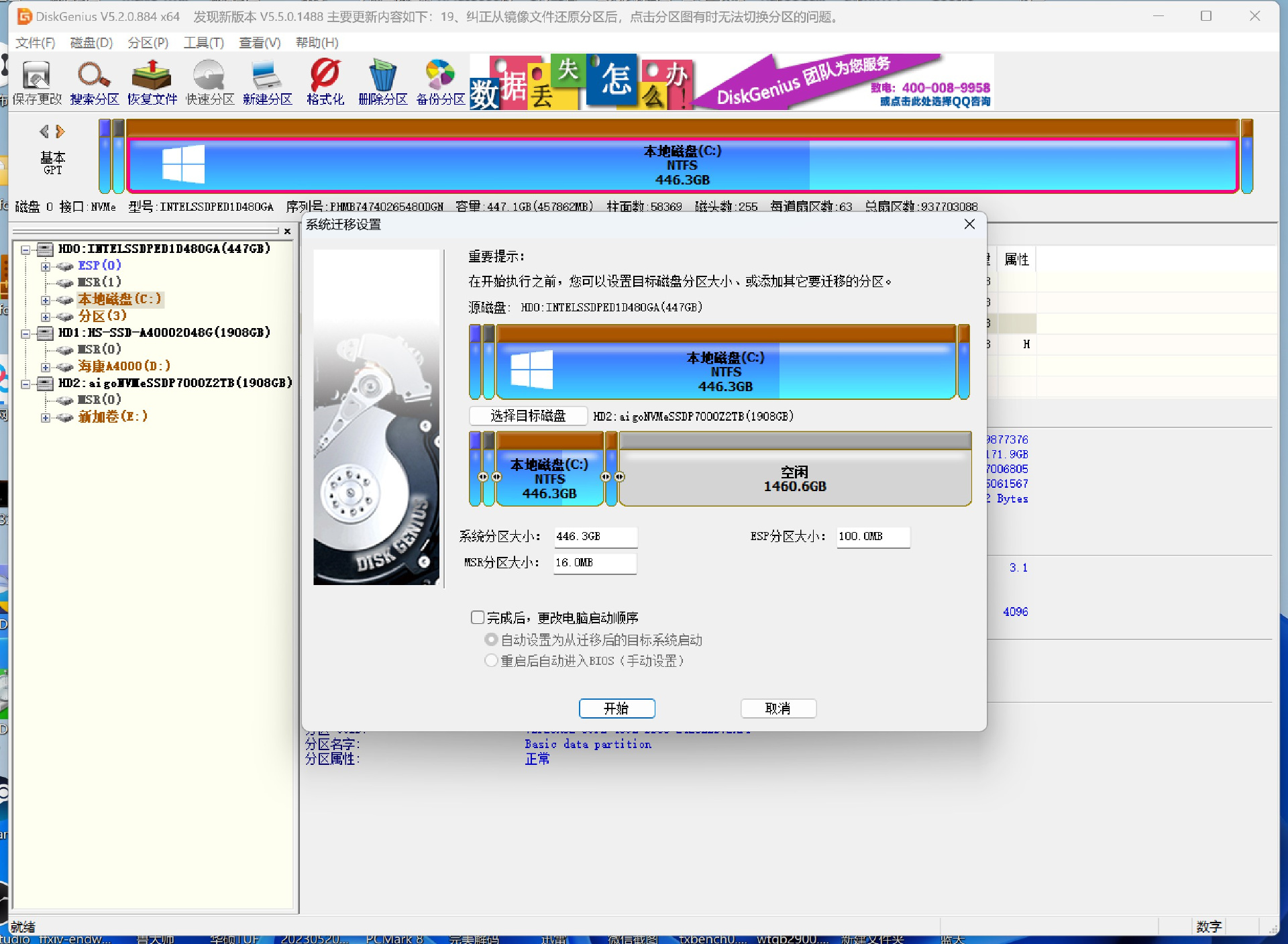Click the resize handle left of 空闲 region

620,477
